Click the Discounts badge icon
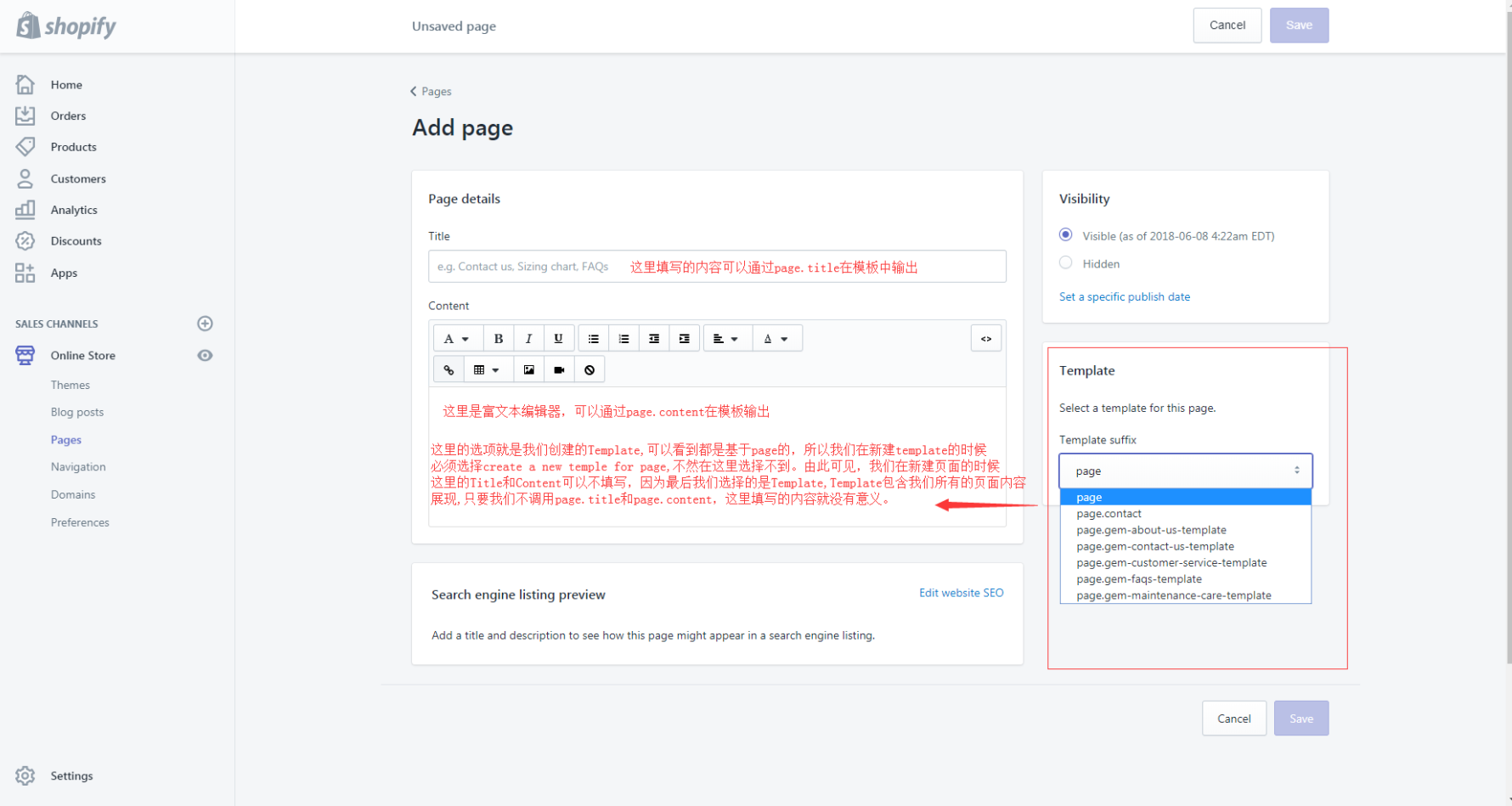The height and width of the screenshot is (806, 1512). pos(25,240)
